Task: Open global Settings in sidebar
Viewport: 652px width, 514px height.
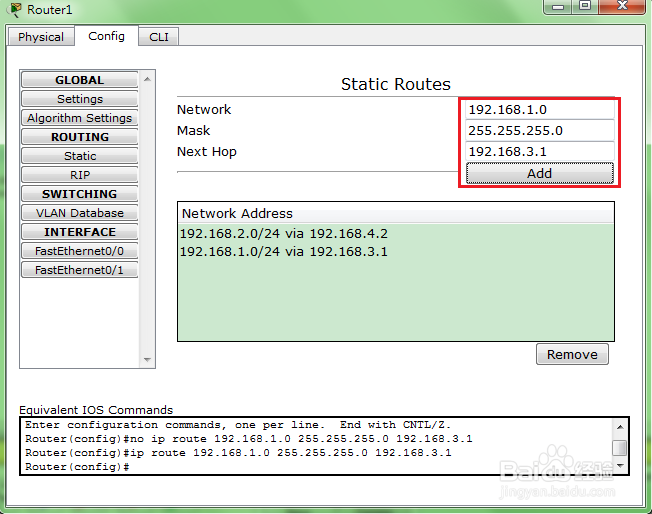Action: 79,99
